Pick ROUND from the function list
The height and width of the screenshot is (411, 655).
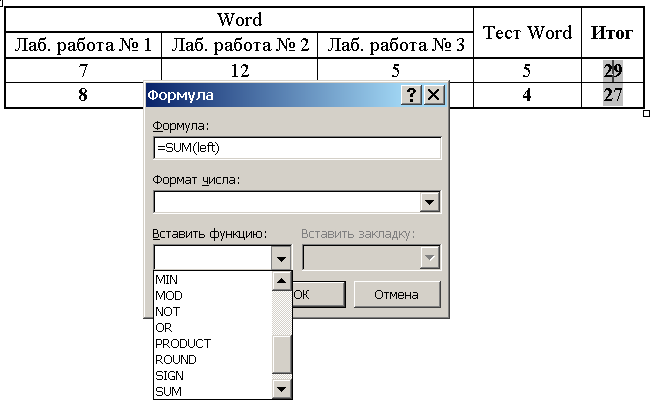pos(213,360)
